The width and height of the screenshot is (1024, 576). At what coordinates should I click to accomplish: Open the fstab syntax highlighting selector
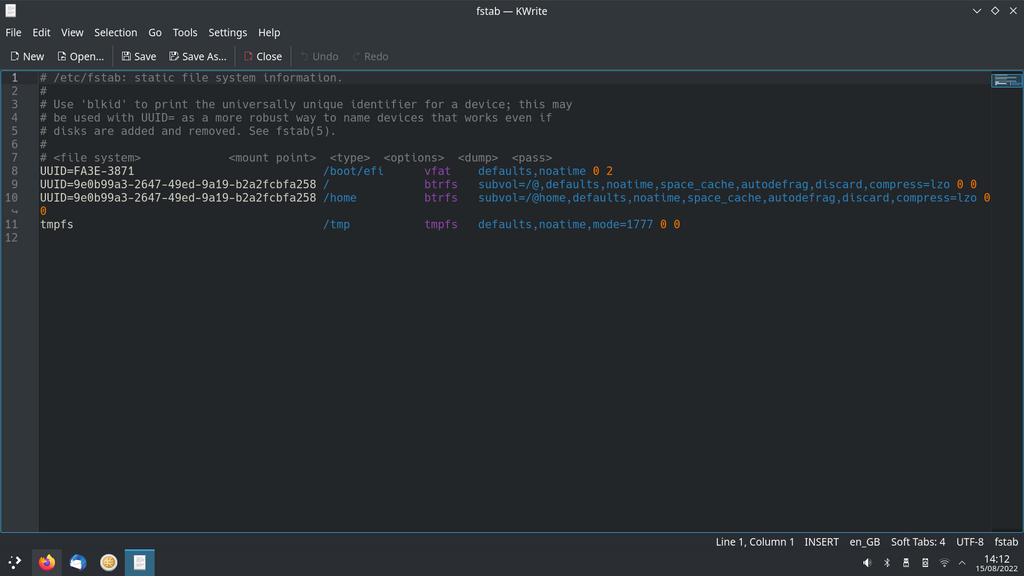click(1005, 542)
